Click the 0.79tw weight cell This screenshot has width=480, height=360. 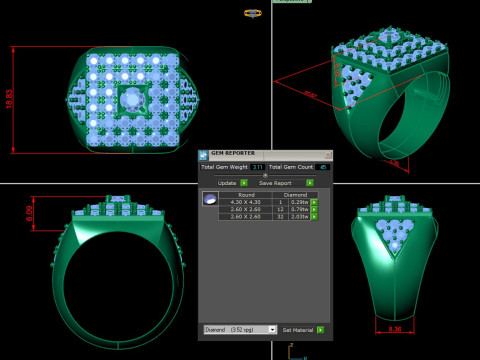click(299, 209)
